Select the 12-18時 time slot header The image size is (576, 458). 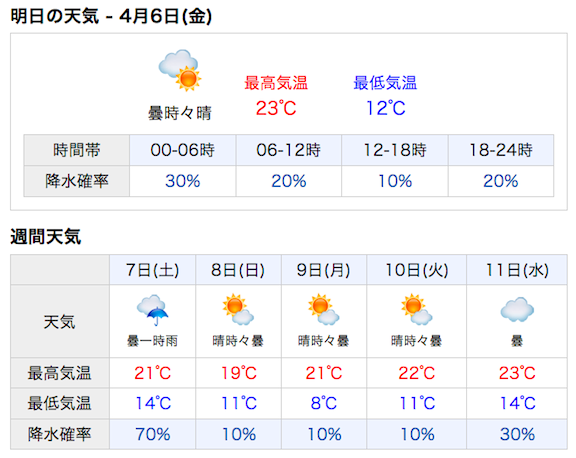(395, 150)
